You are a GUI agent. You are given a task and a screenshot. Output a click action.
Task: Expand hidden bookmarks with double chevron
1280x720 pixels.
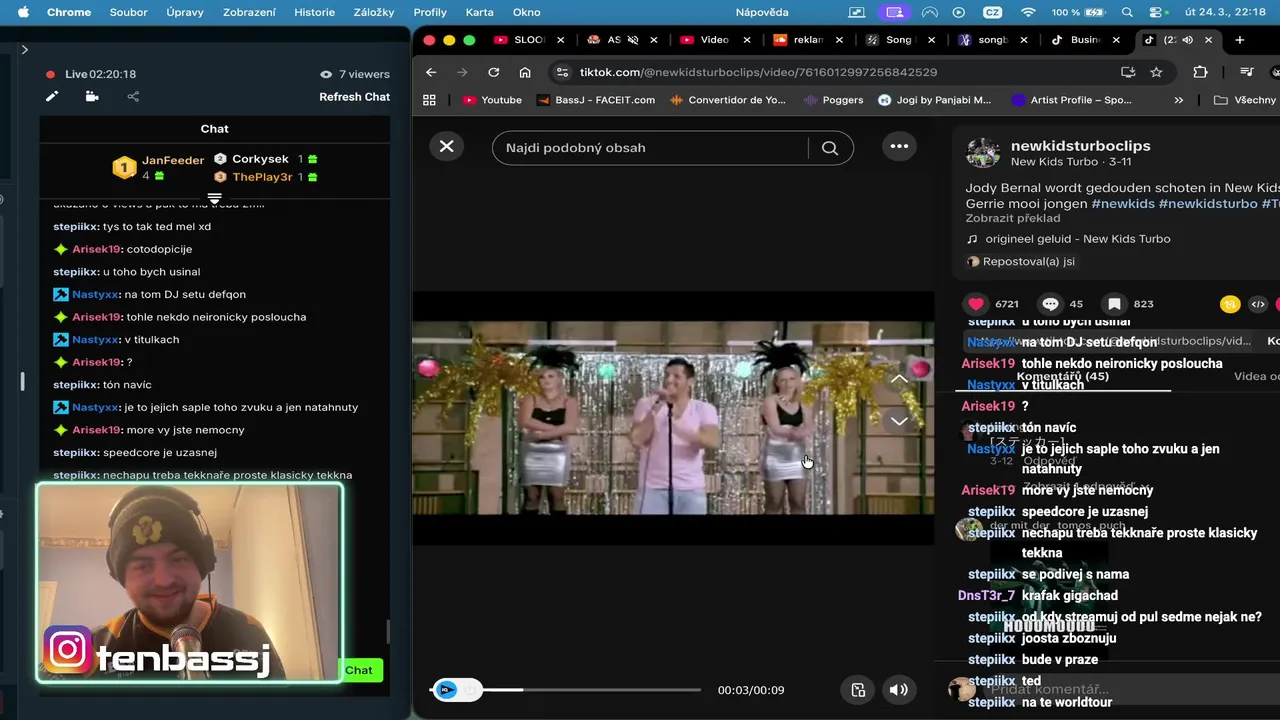1178,100
